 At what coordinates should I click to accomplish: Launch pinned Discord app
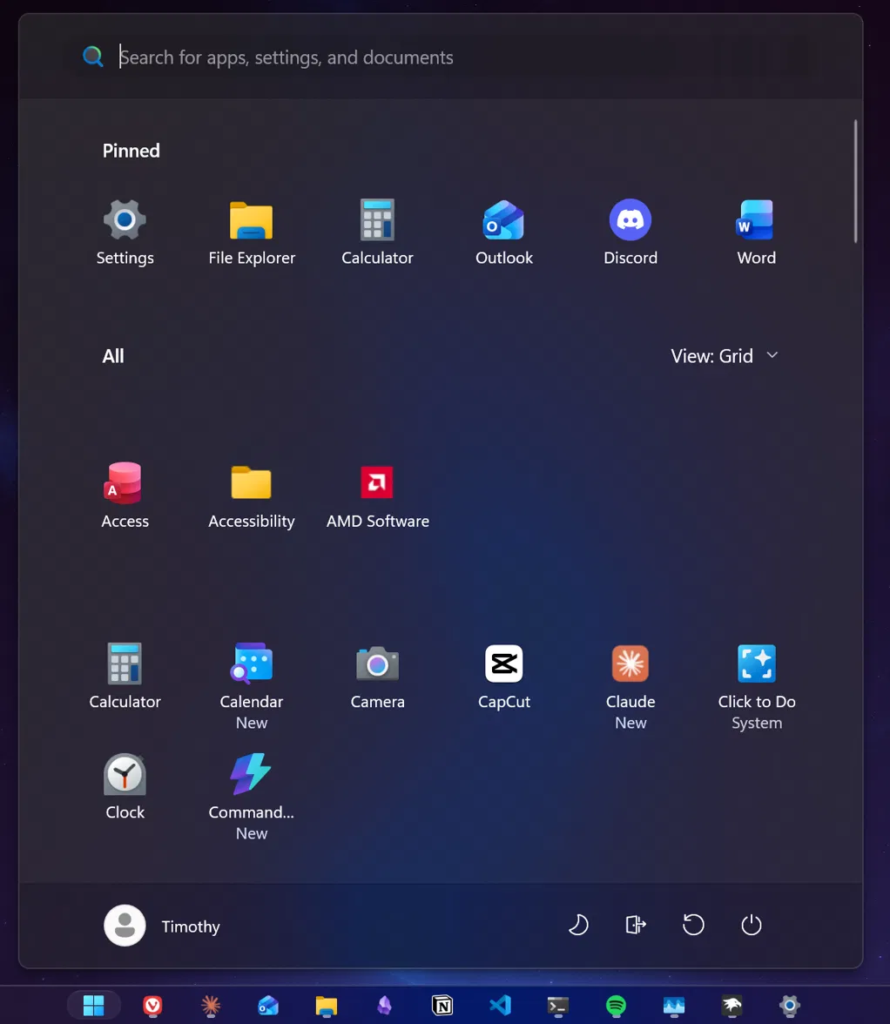(630, 232)
